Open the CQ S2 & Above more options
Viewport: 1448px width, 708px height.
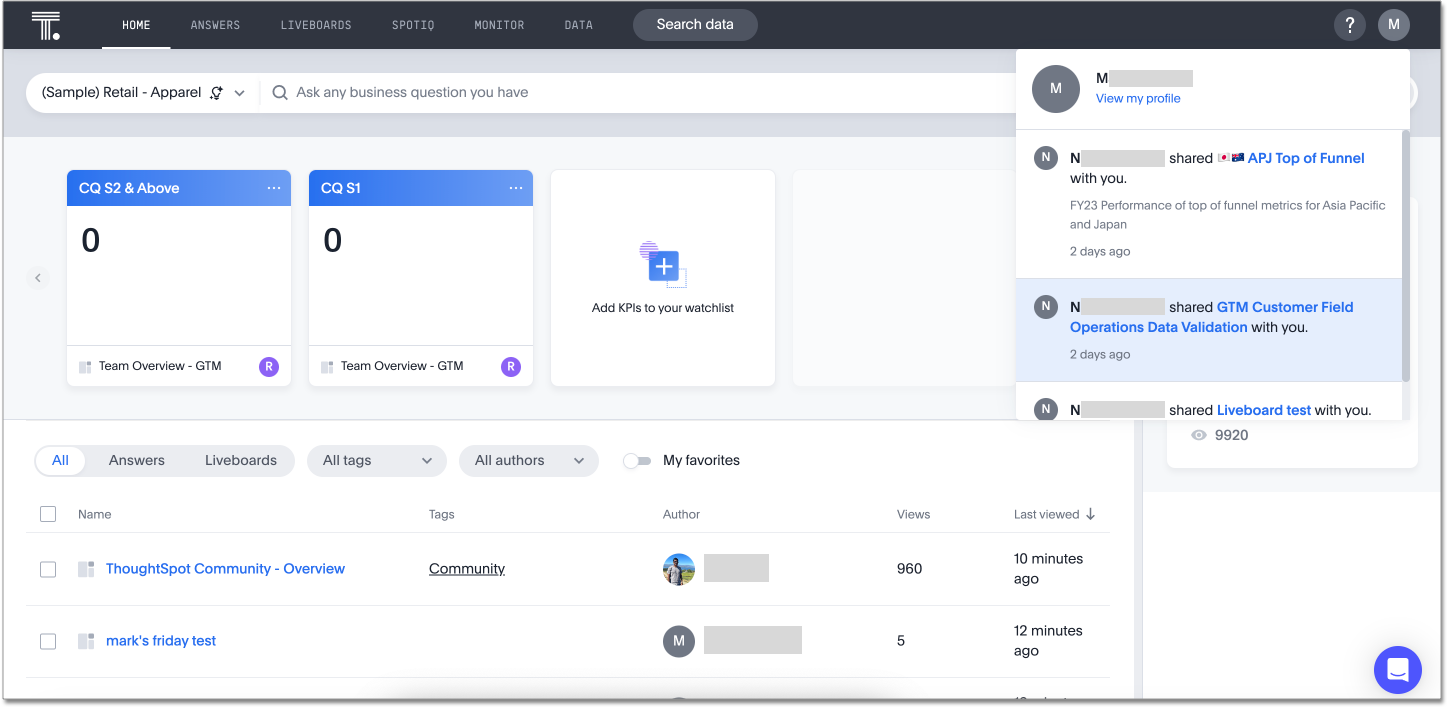click(x=274, y=188)
